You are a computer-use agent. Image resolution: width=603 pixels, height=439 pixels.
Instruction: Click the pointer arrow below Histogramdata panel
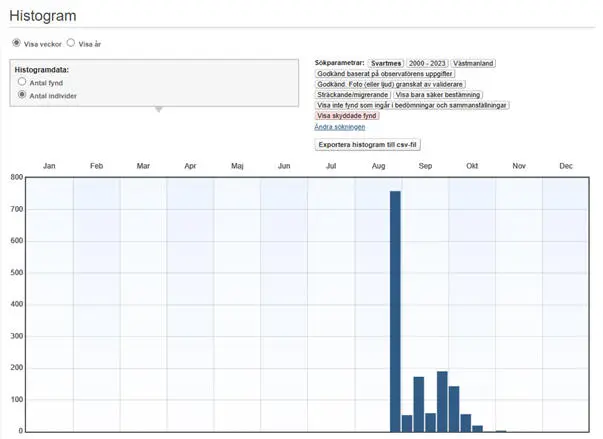(157, 110)
